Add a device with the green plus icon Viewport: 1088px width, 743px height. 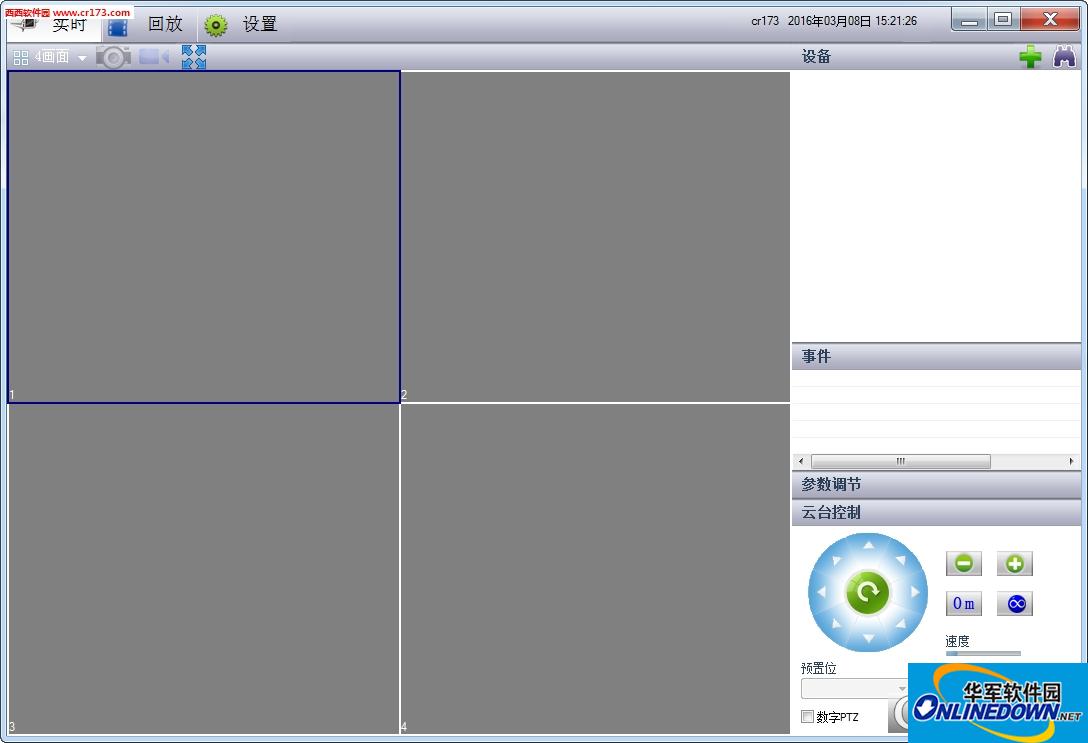[1031, 56]
